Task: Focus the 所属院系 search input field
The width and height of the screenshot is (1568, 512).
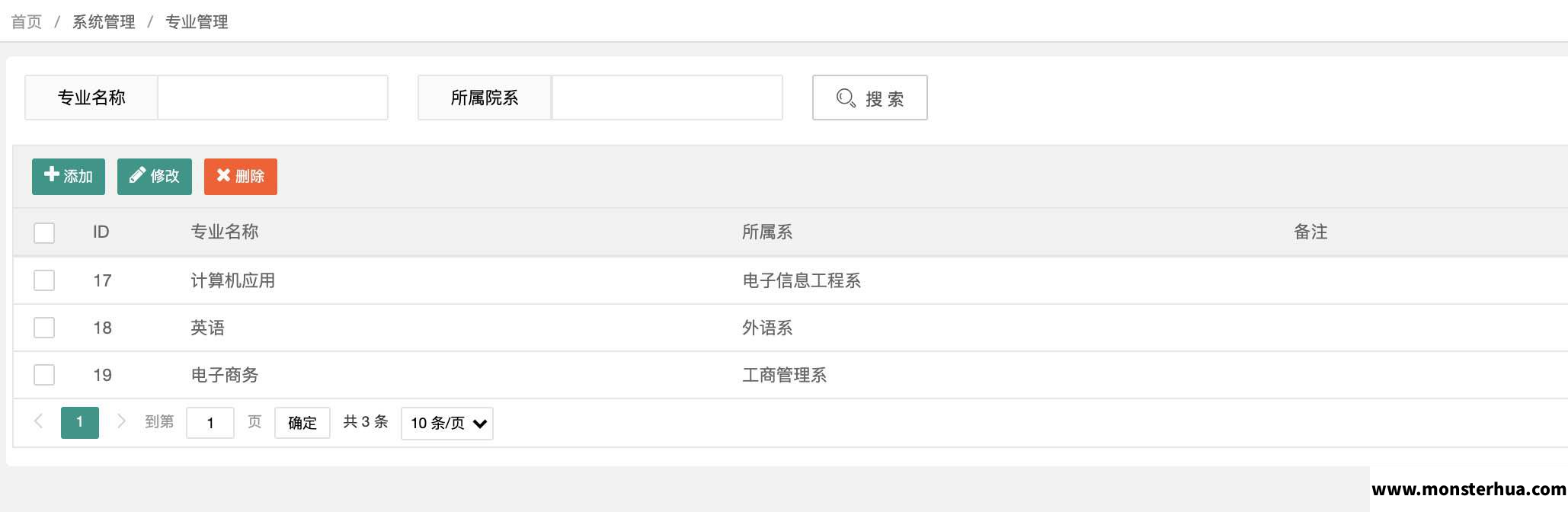Action: (667, 98)
